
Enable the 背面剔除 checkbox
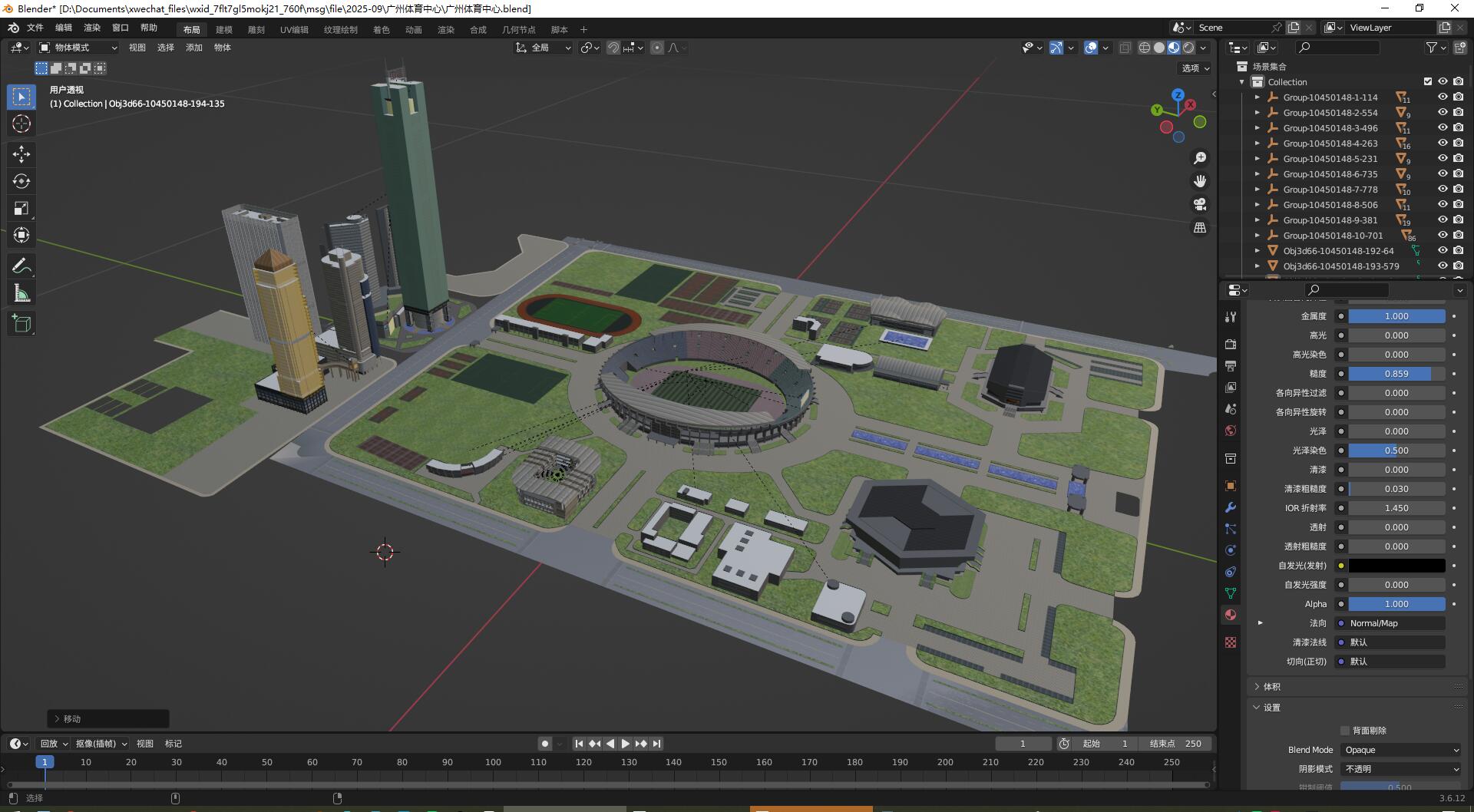point(1345,731)
